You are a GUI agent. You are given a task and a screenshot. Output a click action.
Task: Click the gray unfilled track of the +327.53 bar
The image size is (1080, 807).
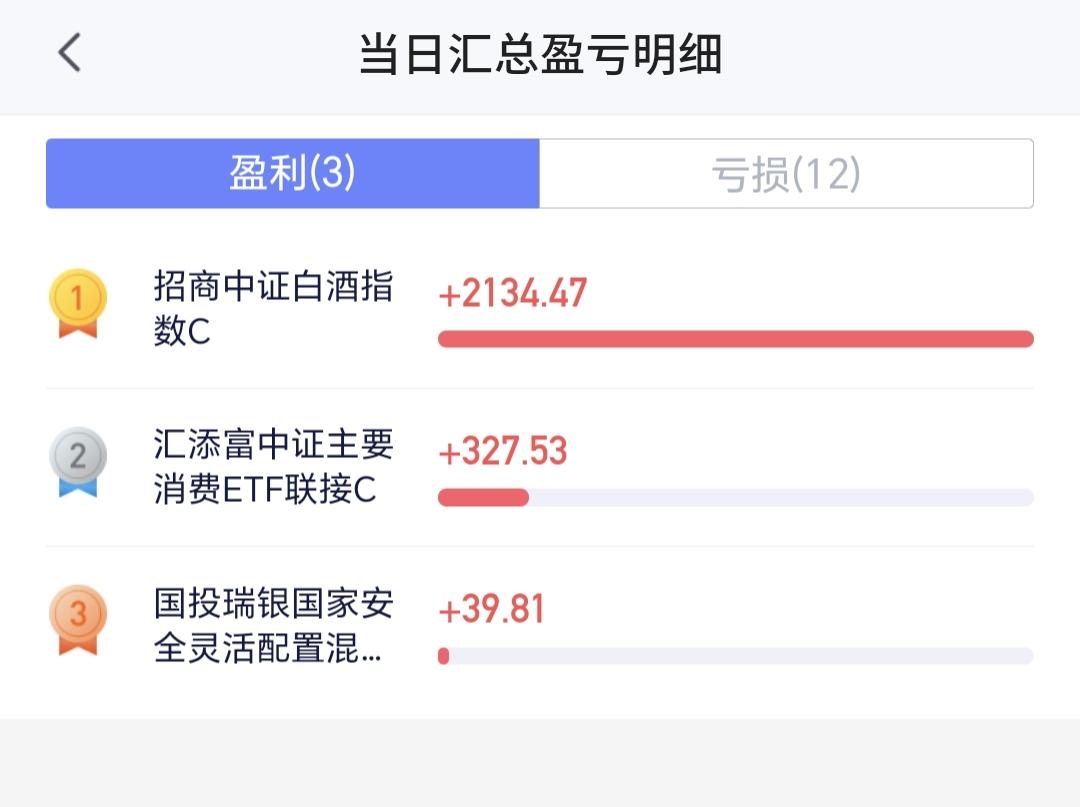pos(780,497)
